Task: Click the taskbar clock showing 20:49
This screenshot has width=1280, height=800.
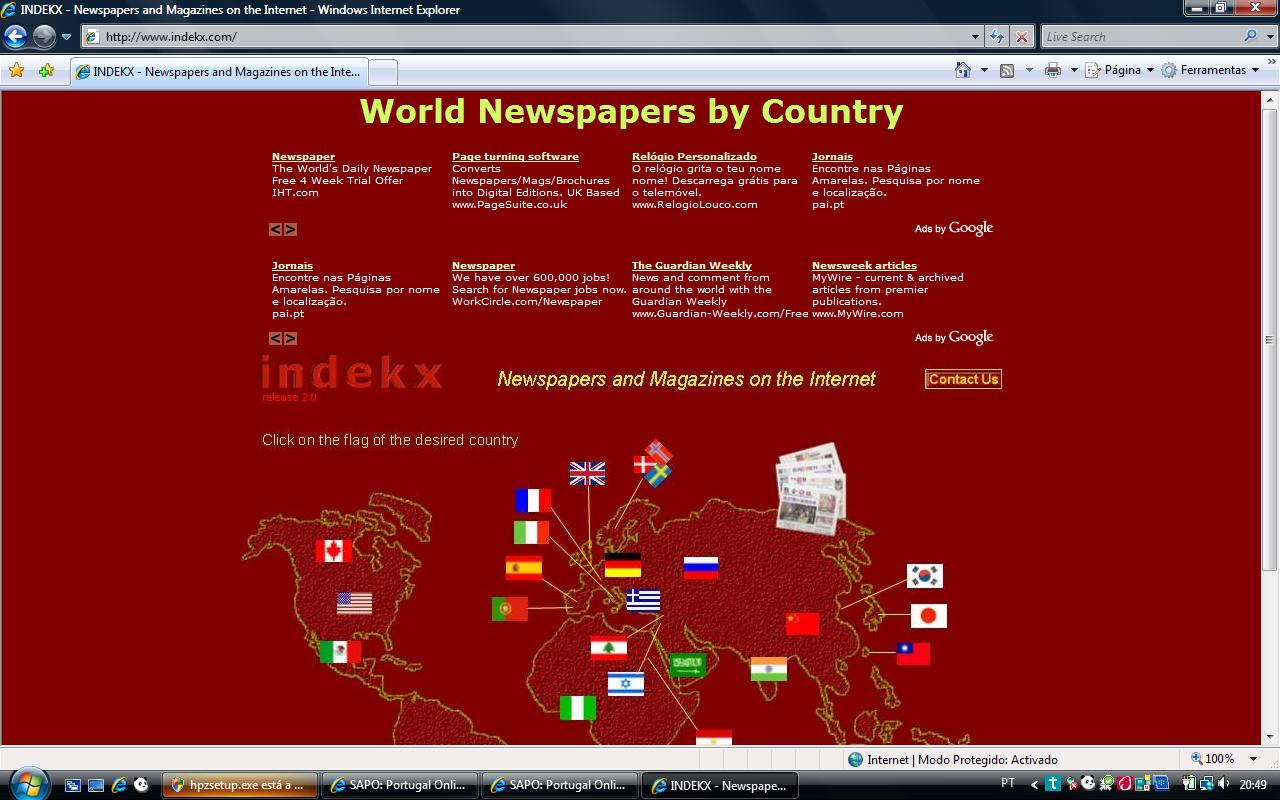Action: click(1253, 785)
